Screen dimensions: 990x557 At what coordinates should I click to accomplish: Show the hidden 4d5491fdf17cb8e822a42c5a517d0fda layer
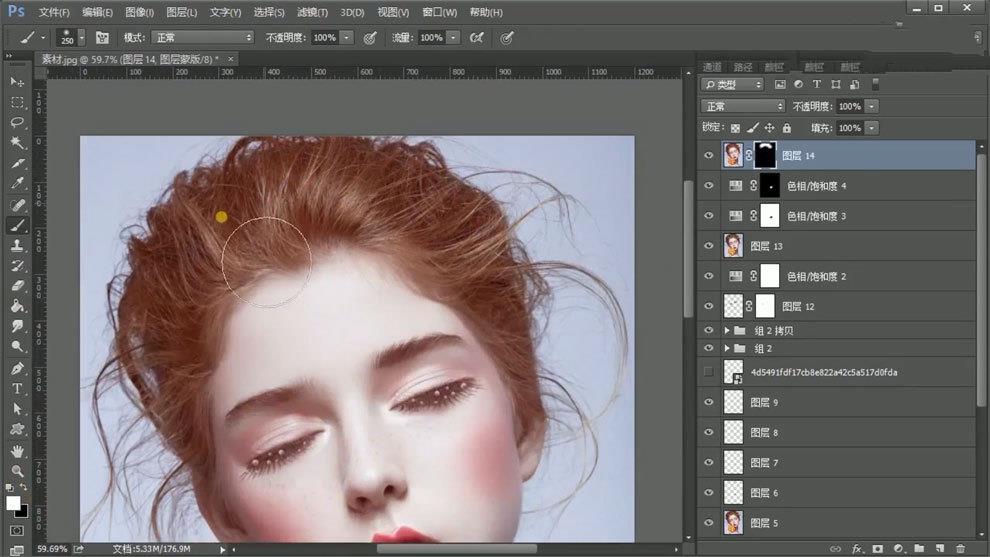point(709,372)
